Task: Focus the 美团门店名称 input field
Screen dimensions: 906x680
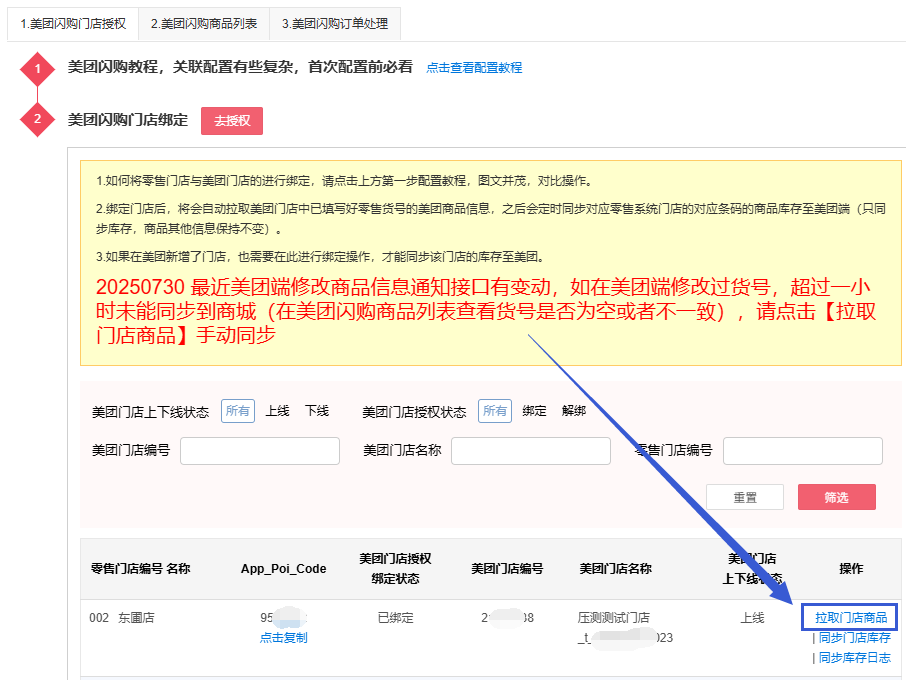Action: tap(531, 451)
